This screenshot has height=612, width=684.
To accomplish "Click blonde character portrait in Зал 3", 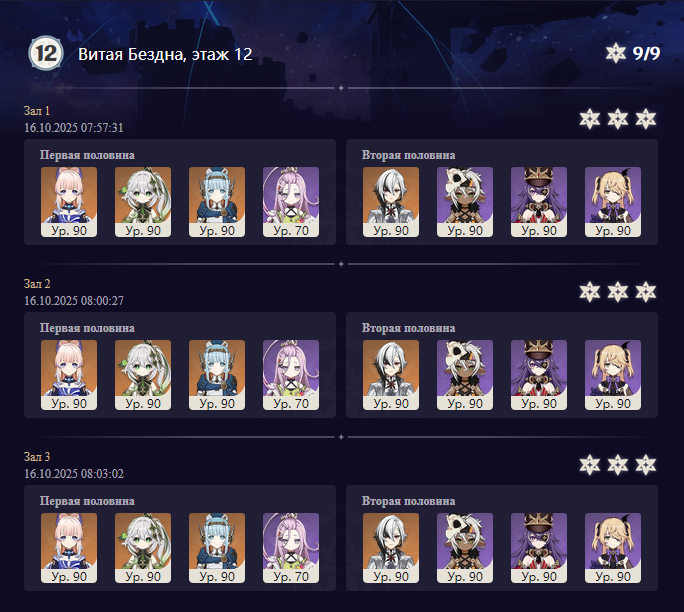I will [x=613, y=548].
